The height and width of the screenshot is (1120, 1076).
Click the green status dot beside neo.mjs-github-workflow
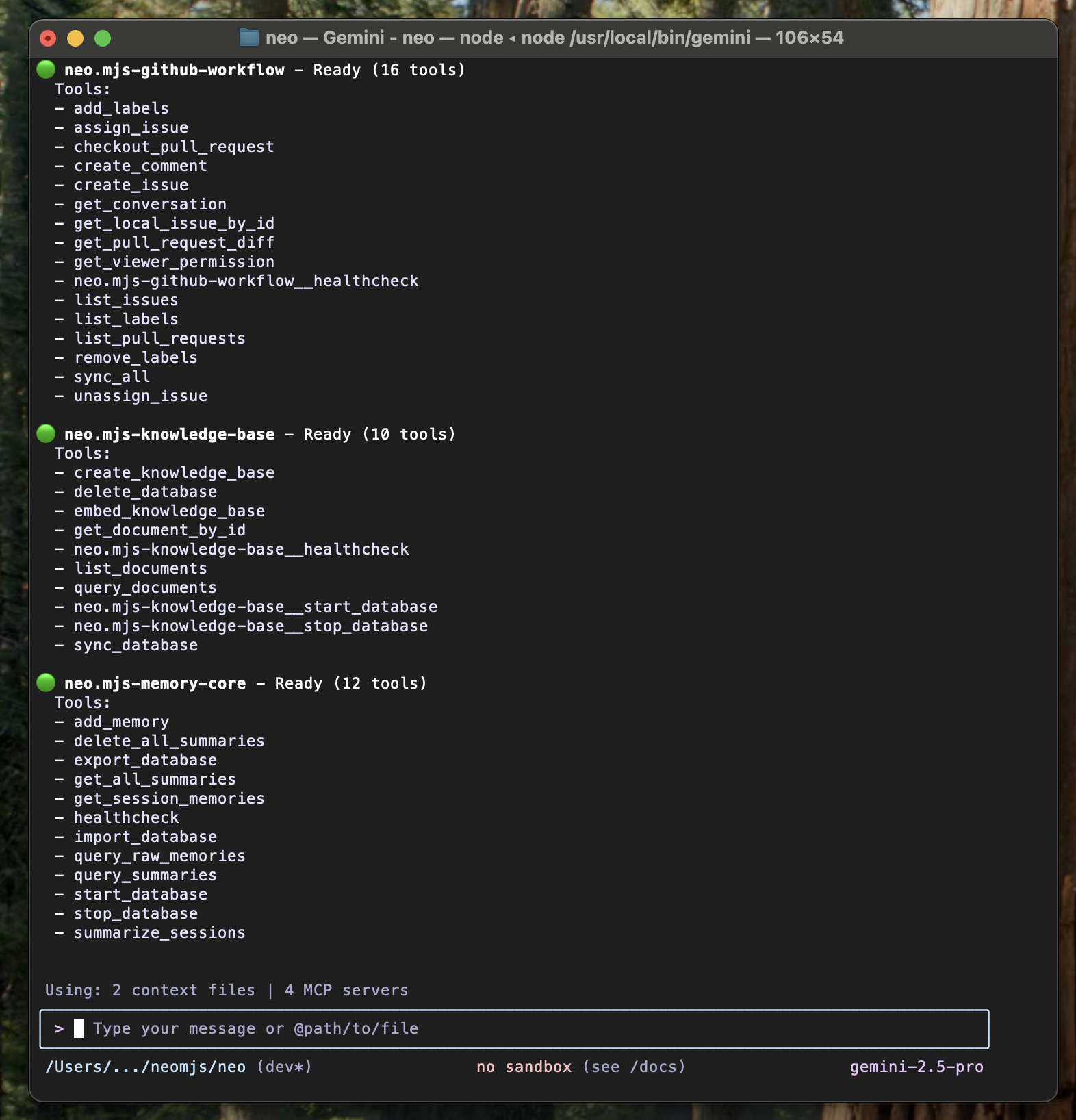coord(46,69)
